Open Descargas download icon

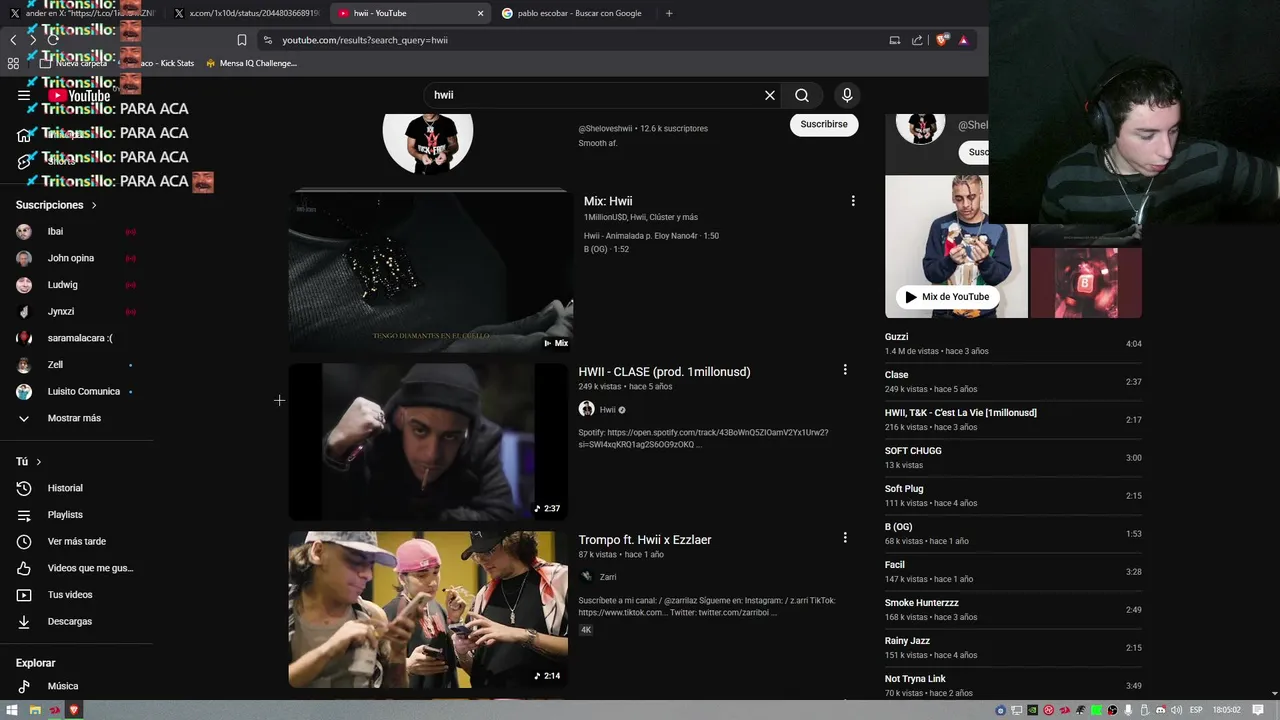point(24,621)
